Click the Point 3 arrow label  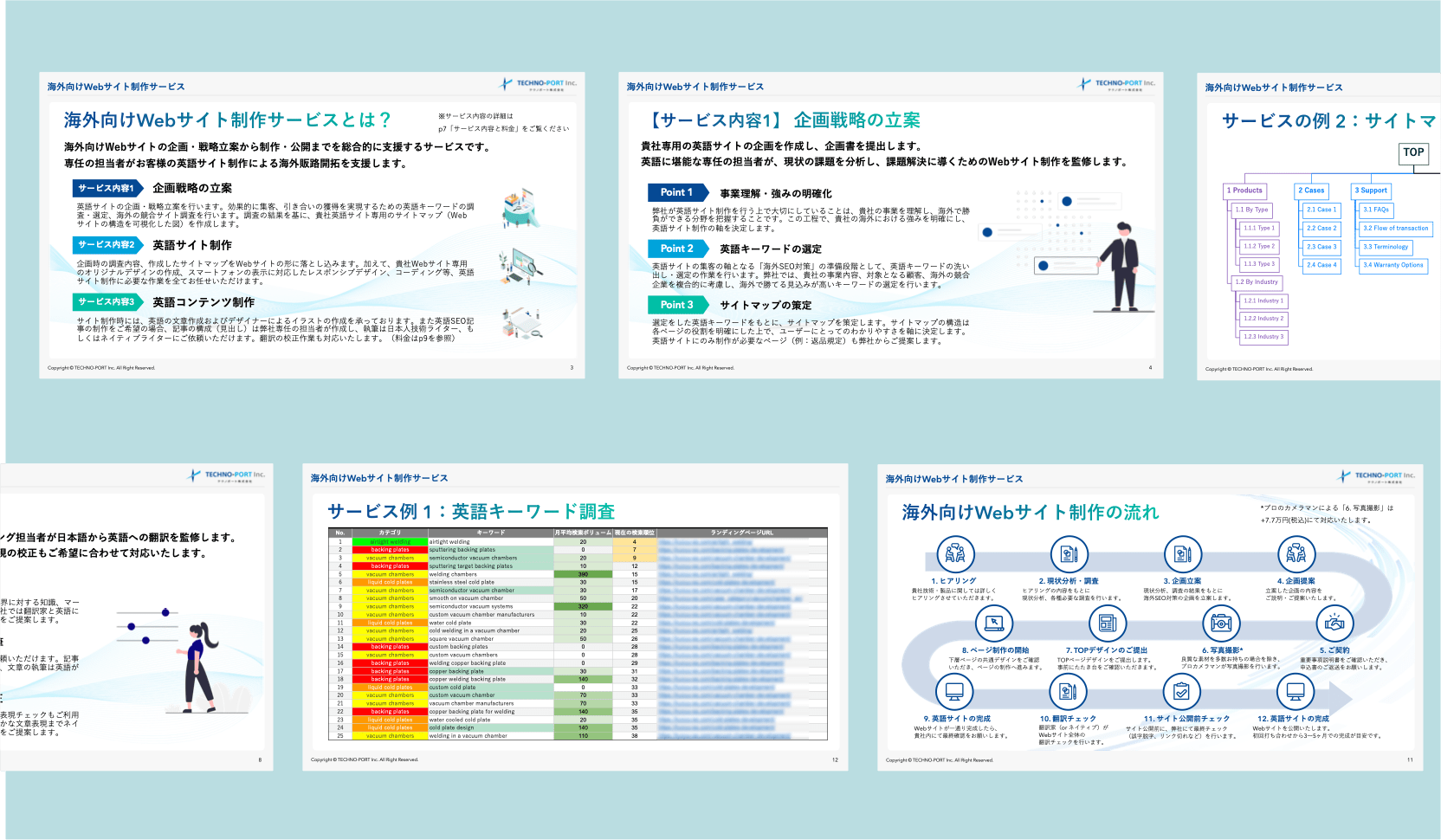tap(677, 305)
